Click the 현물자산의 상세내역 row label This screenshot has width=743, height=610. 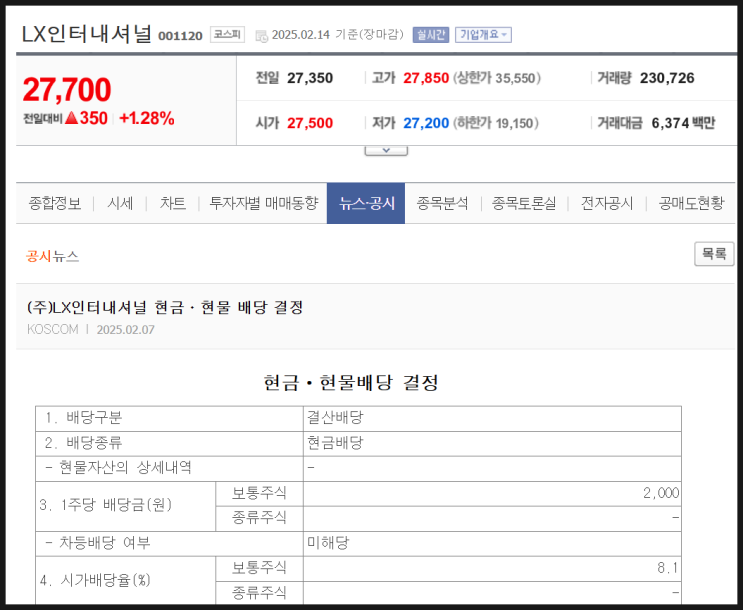(118, 468)
